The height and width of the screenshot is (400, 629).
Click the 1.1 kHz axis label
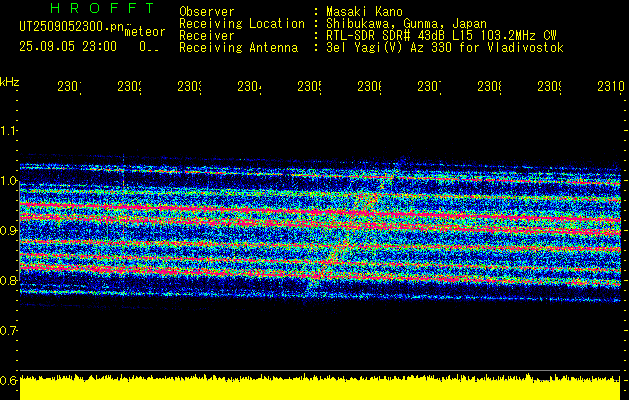pyautogui.click(x=8, y=130)
